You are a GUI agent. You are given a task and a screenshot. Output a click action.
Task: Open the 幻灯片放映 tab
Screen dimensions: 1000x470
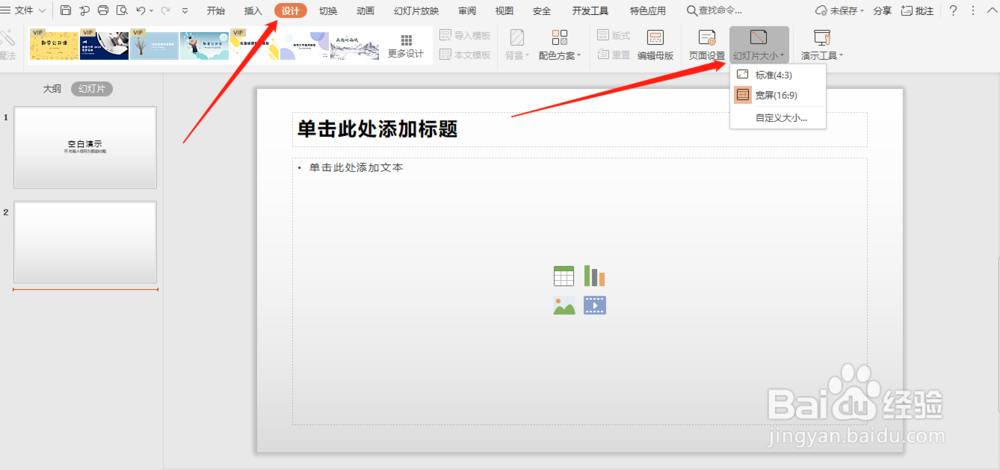point(416,11)
